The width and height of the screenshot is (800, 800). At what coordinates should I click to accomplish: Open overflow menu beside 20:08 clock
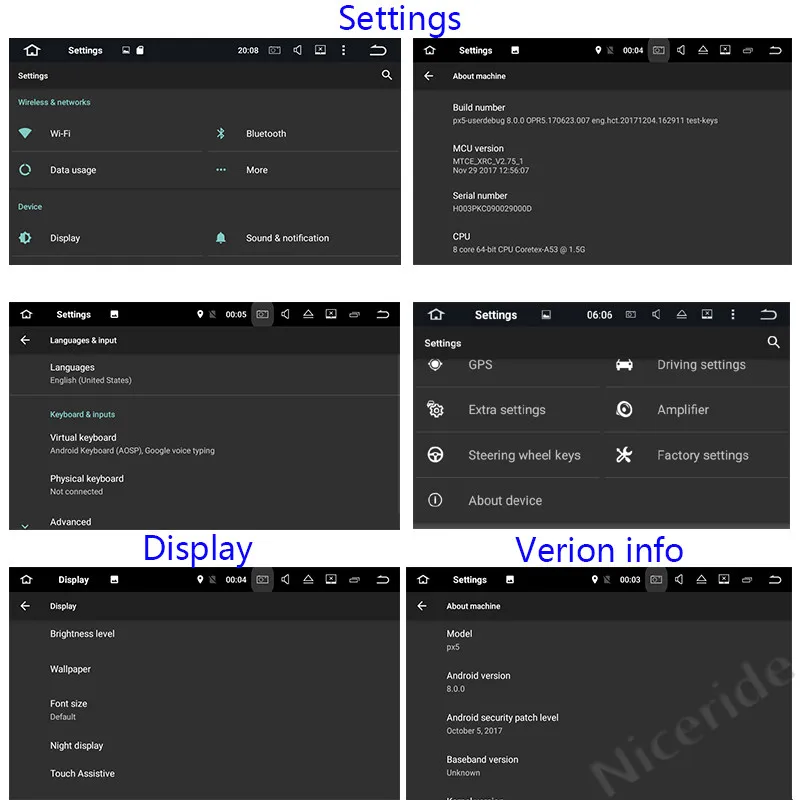[x=343, y=50]
